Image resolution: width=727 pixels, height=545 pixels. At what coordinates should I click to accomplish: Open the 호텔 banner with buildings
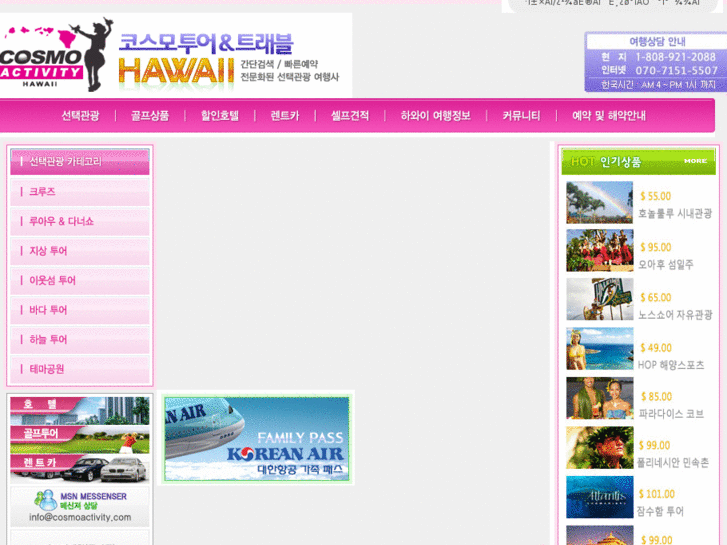coord(80,410)
